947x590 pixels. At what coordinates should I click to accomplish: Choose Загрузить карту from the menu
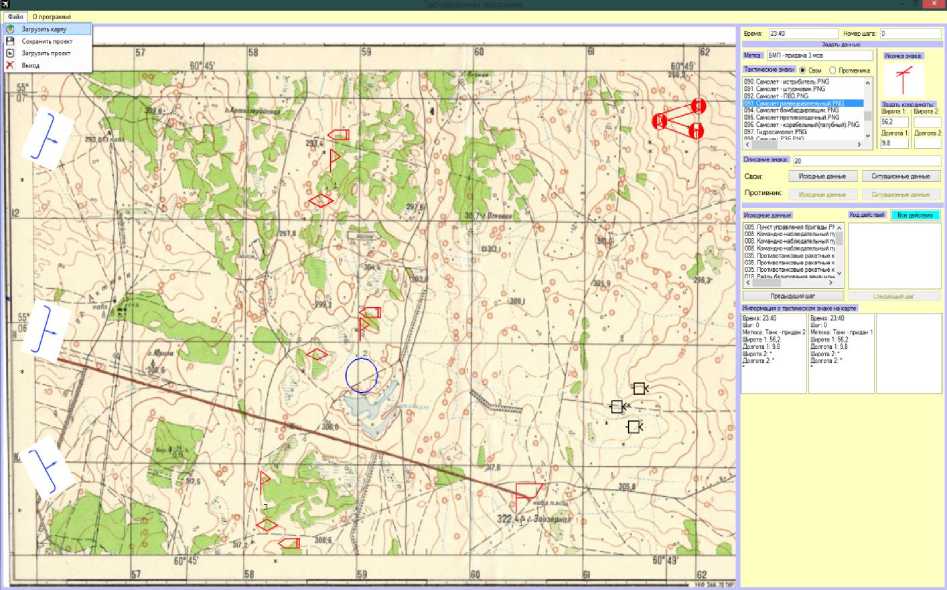pyautogui.click(x=47, y=29)
